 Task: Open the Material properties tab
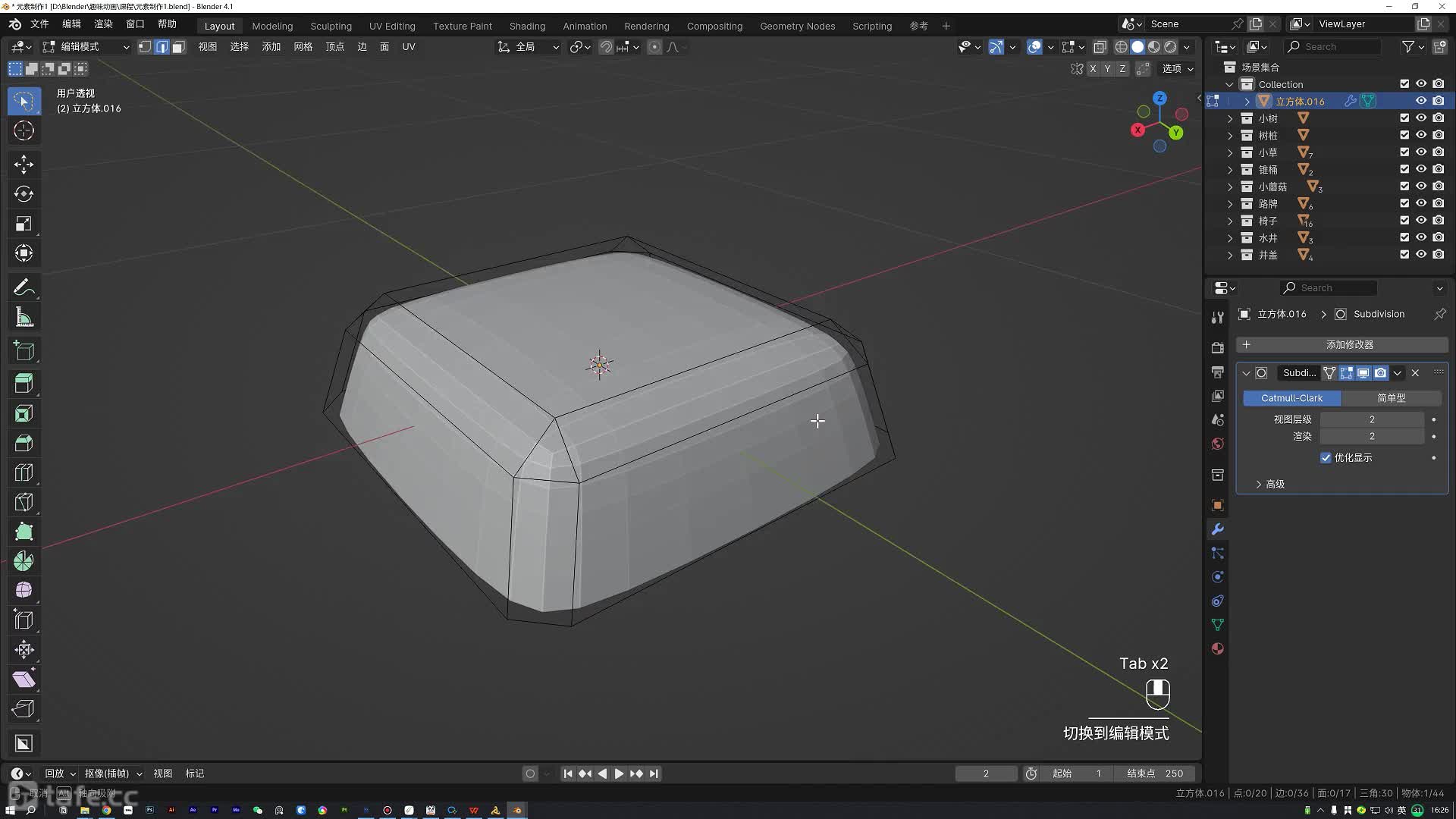1217,648
